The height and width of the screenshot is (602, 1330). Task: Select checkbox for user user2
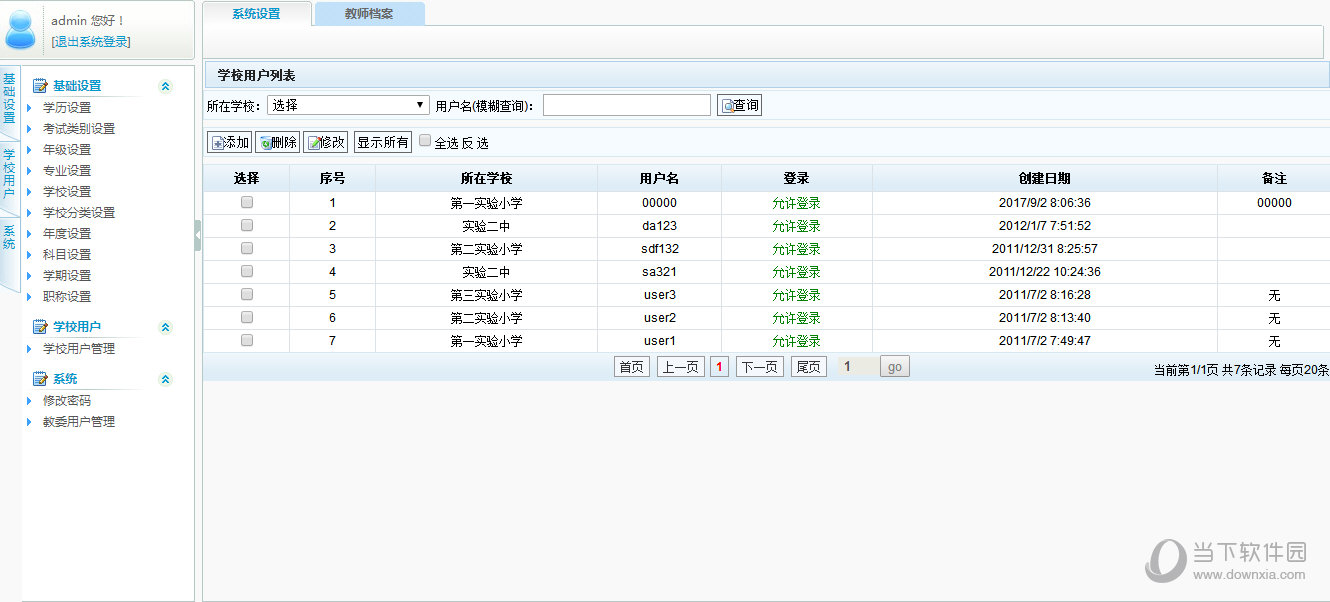247,317
